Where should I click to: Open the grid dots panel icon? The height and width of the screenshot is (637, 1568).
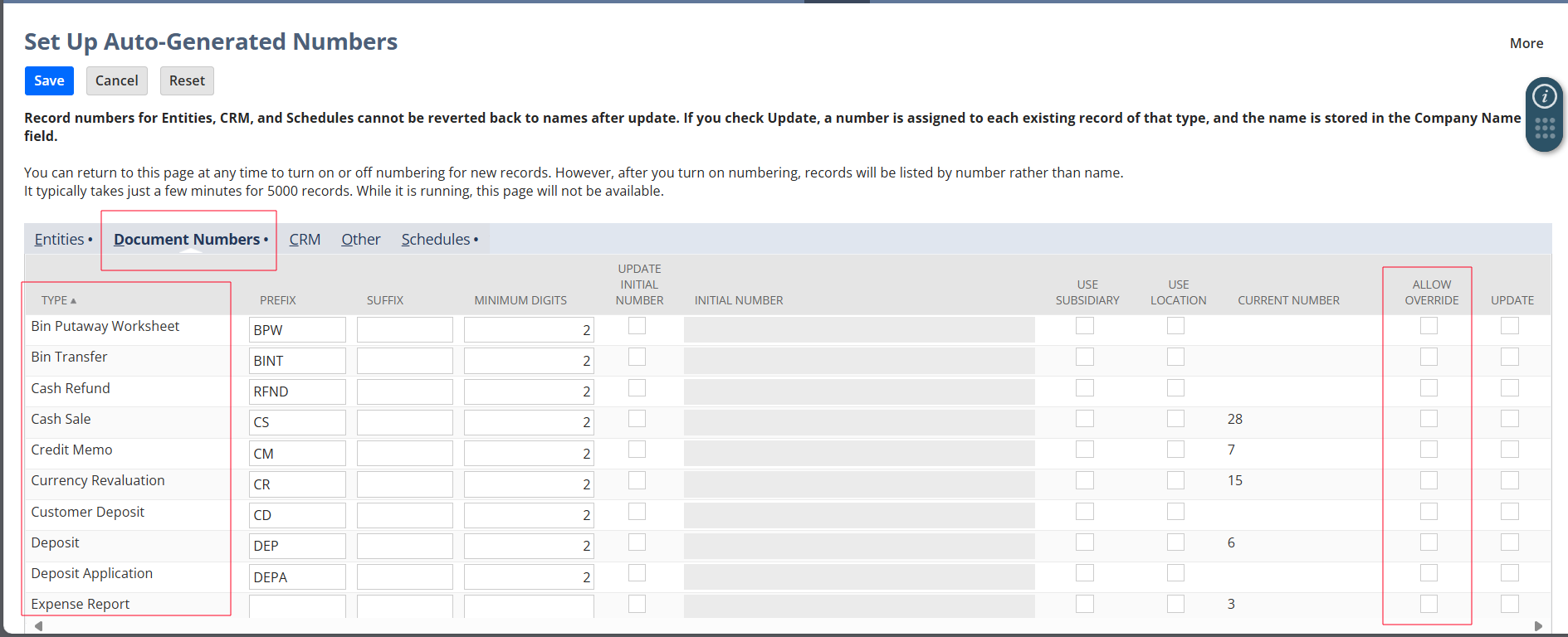[x=1544, y=129]
